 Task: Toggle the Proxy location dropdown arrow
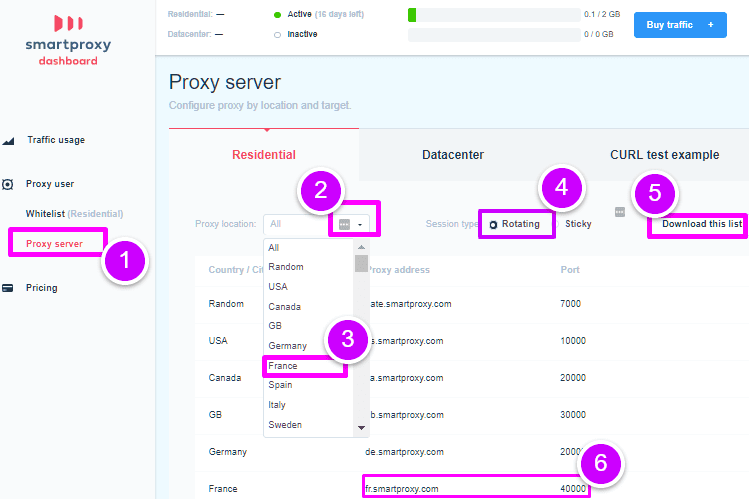(360, 224)
